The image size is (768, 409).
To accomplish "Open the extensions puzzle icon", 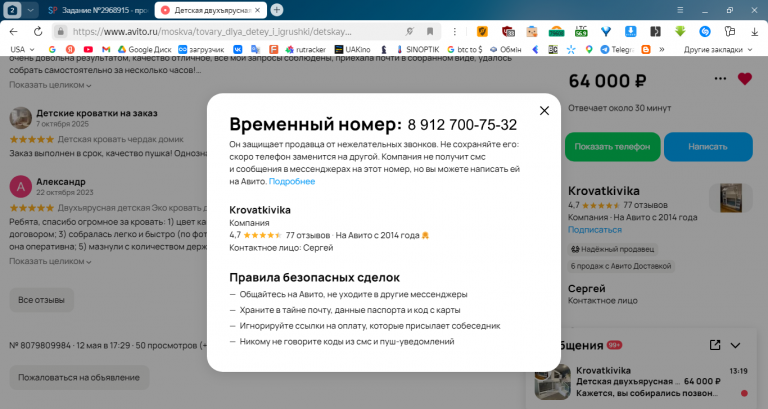I will (730, 31).
